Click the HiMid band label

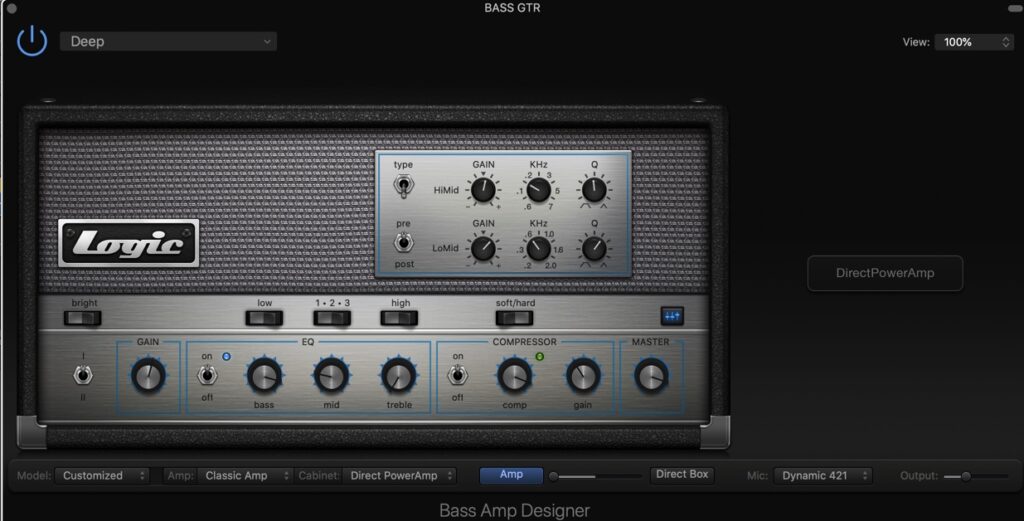[x=446, y=190]
